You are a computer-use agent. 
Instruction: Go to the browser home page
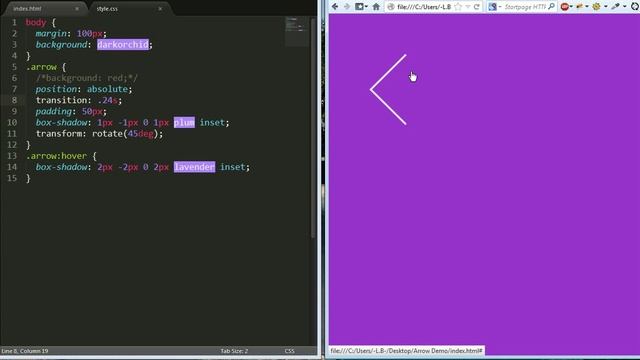[x=376, y=7]
